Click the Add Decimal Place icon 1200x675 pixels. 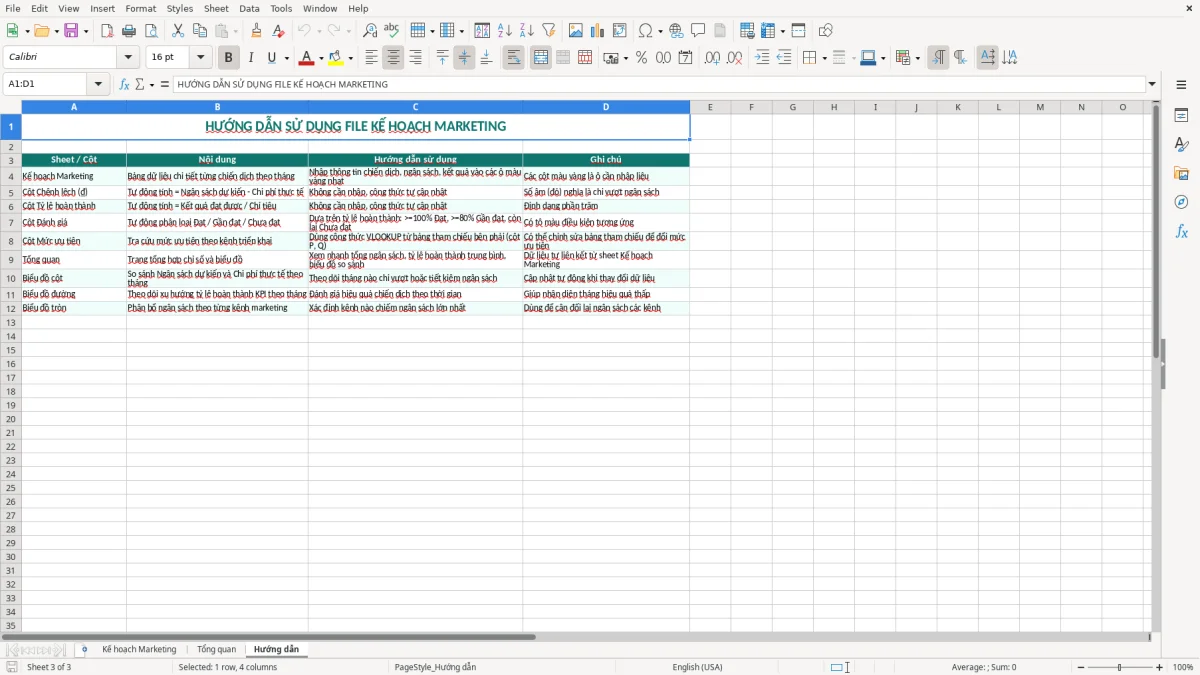[x=712, y=58]
